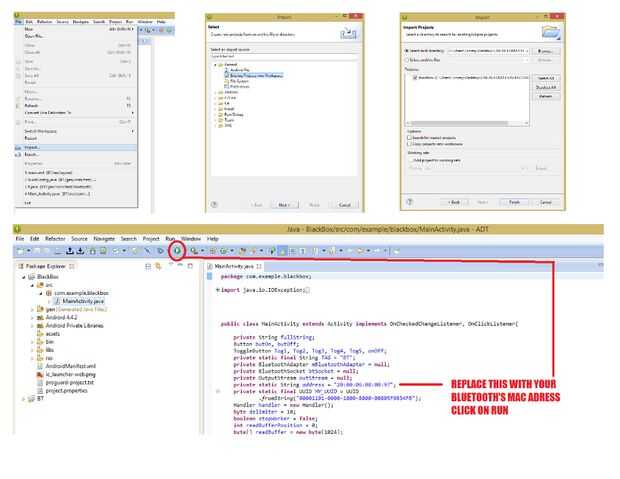Click the Link with Editor icon in Package Explorer
The width and height of the screenshot is (620, 479).
(x=158, y=266)
